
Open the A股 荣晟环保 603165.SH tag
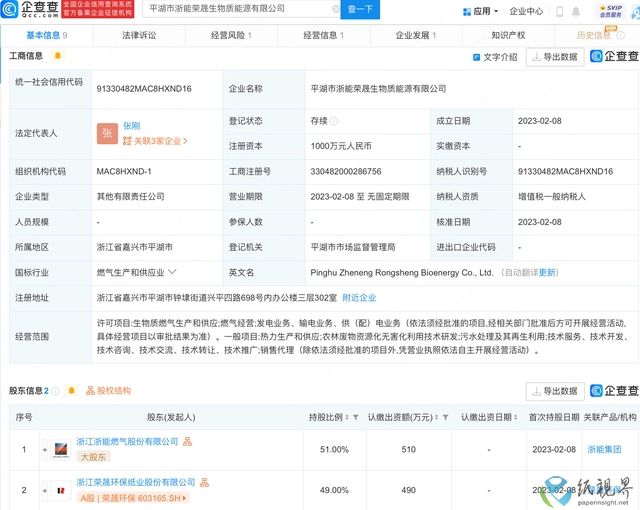point(133,498)
